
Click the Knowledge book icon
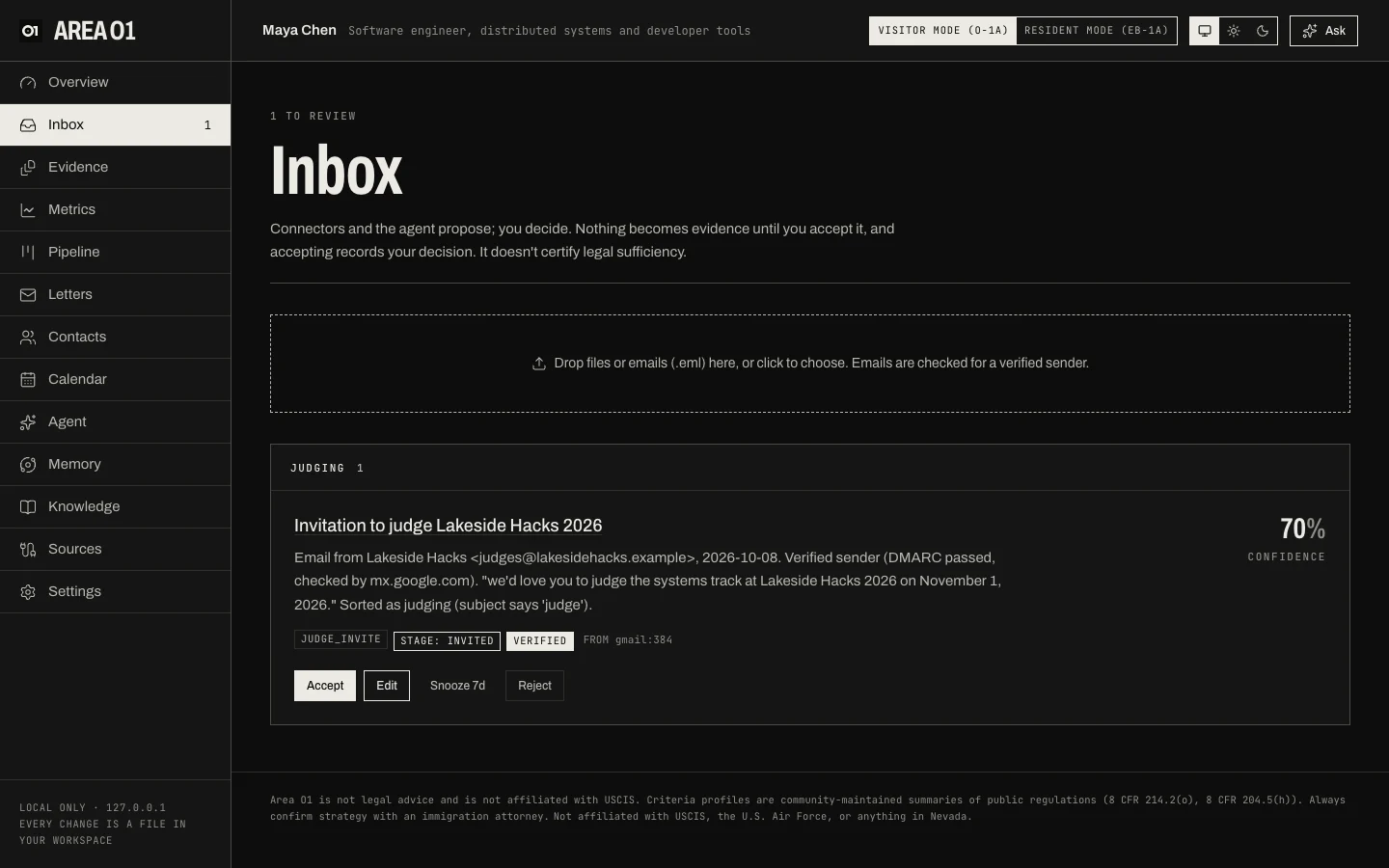coord(28,507)
